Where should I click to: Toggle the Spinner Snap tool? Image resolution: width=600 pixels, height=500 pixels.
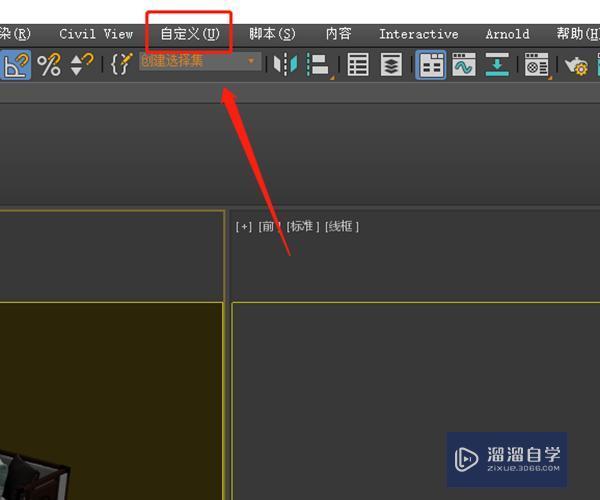click(82, 64)
